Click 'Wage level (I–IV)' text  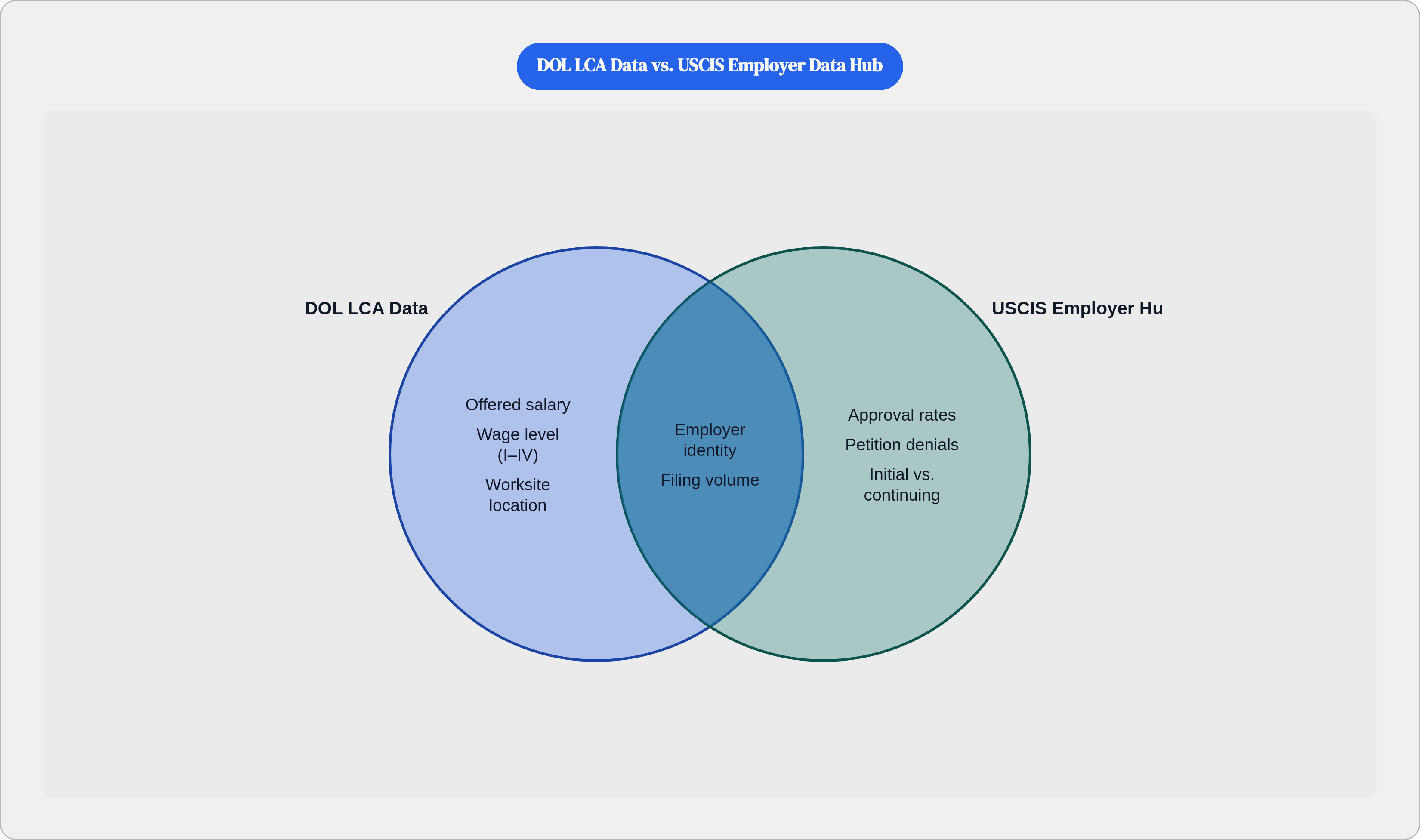pyautogui.click(x=518, y=444)
